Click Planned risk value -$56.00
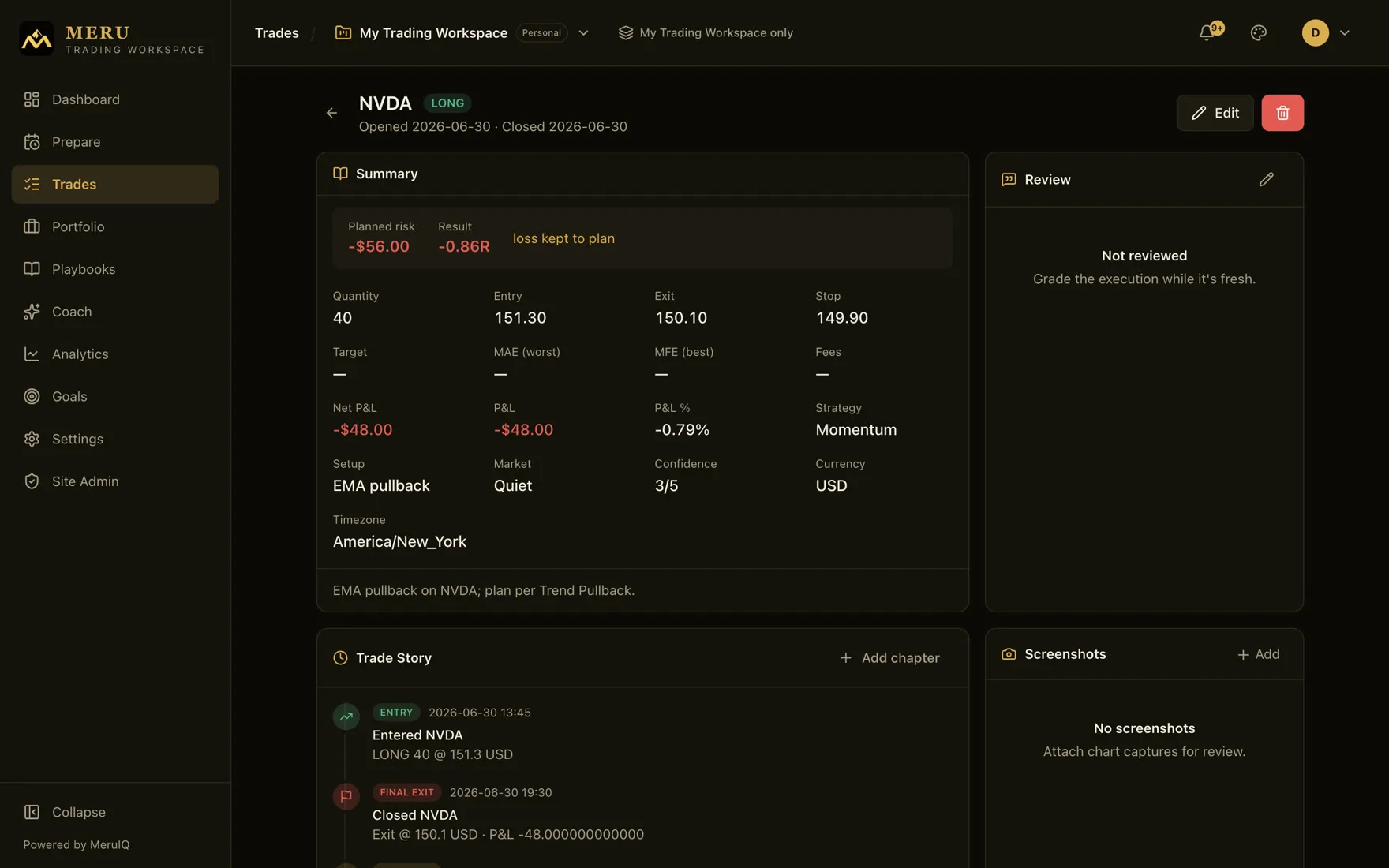1389x868 pixels. 379,246
